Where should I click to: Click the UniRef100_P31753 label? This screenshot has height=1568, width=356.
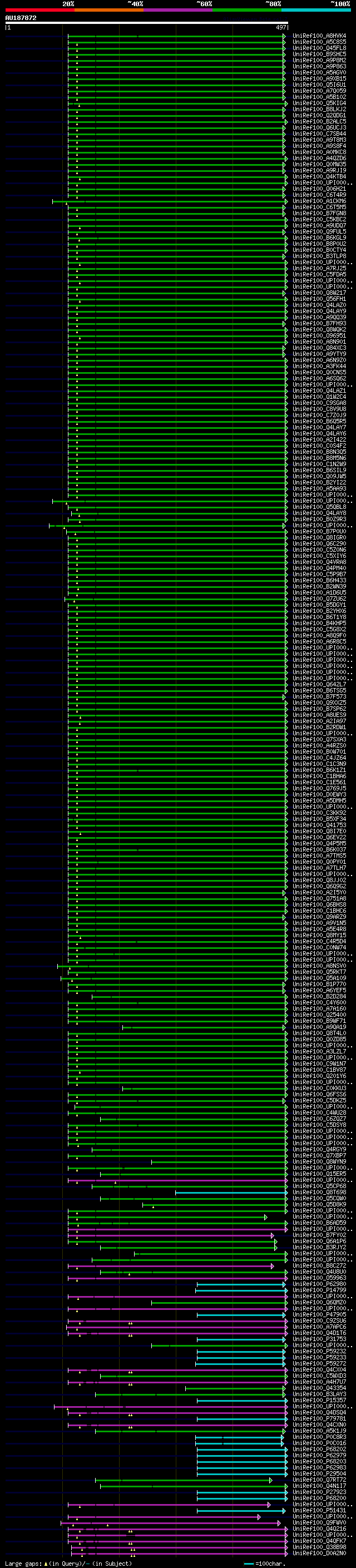319,1339
